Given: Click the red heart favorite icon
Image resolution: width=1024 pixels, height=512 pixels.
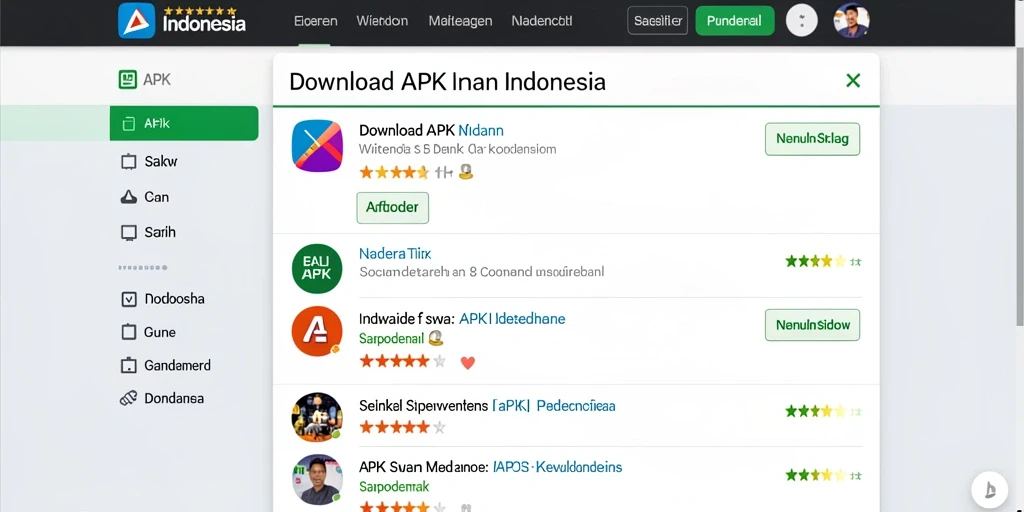Looking at the screenshot, I should point(468,362).
